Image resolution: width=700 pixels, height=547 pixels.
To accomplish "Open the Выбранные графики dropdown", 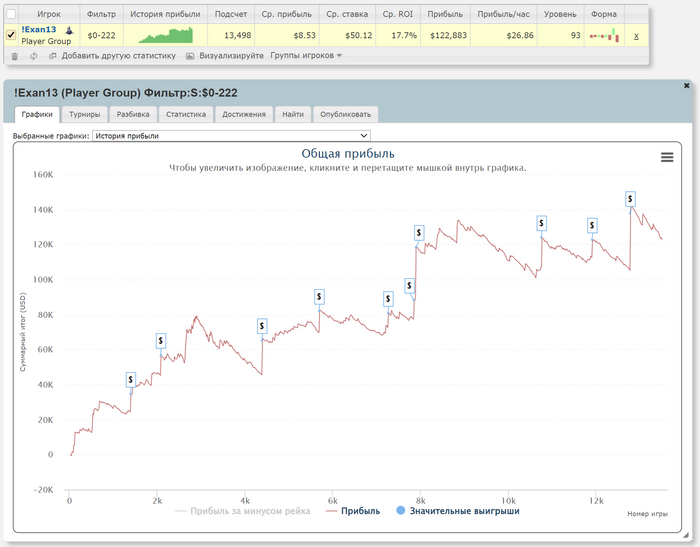I will coord(231,136).
